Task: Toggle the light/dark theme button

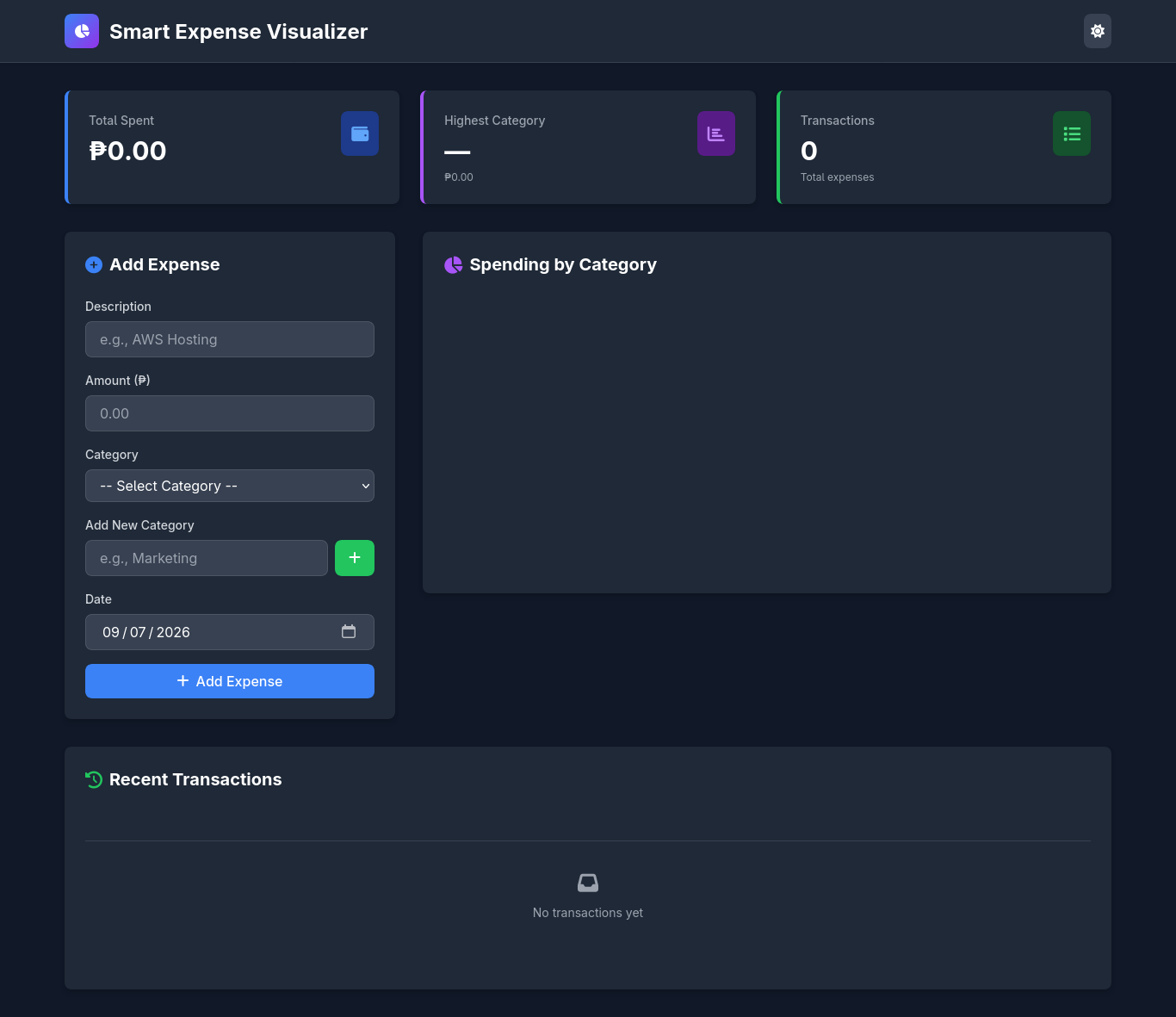Action: pyautogui.click(x=1097, y=31)
